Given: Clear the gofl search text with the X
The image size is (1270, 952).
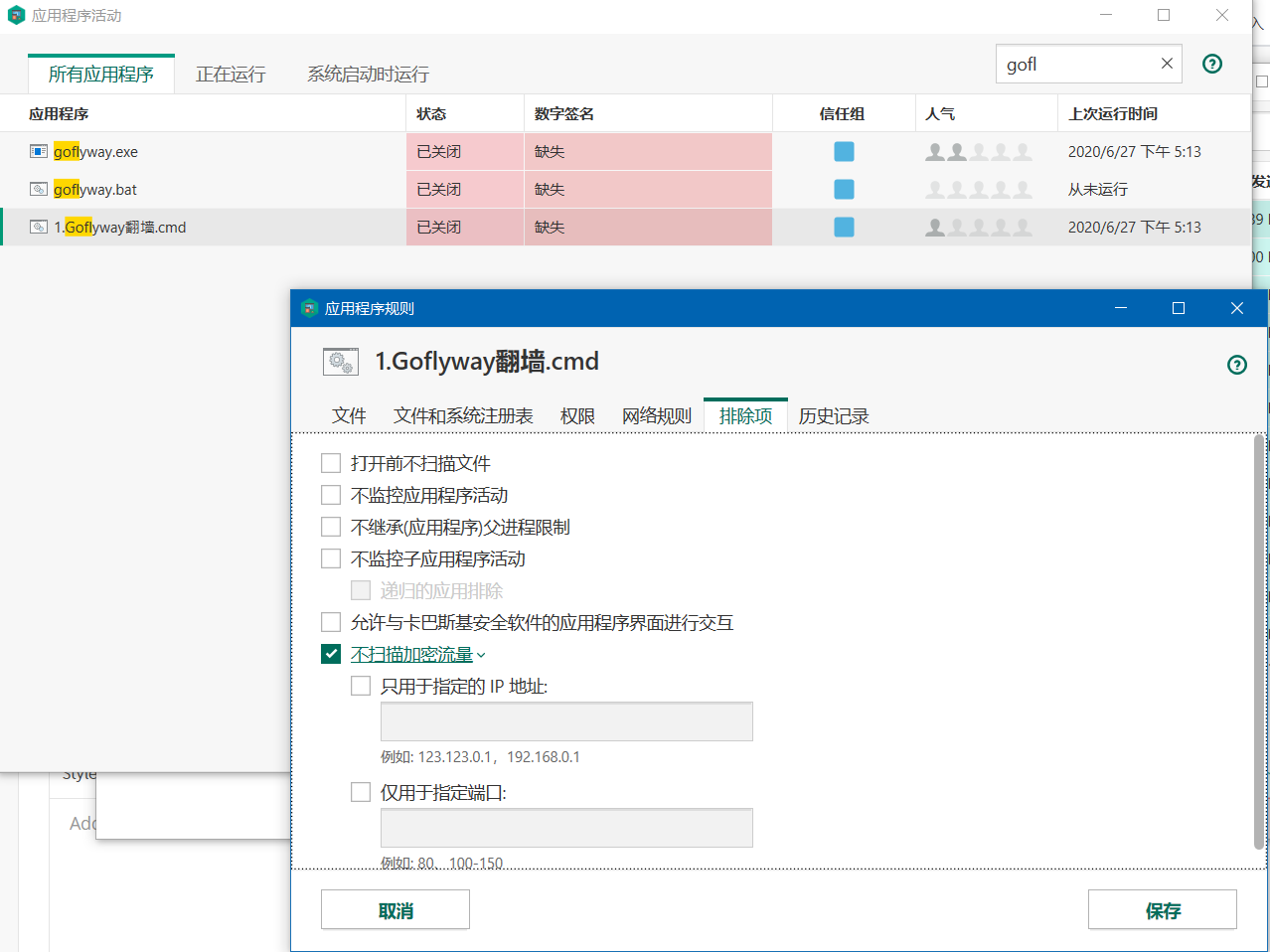Looking at the screenshot, I should pos(1167,64).
